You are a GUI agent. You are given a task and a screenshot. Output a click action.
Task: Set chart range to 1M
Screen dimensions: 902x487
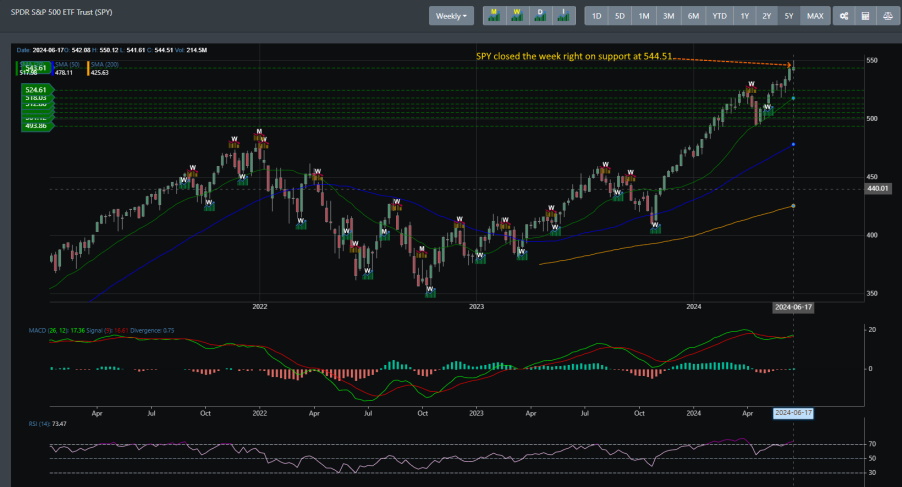point(644,16)
